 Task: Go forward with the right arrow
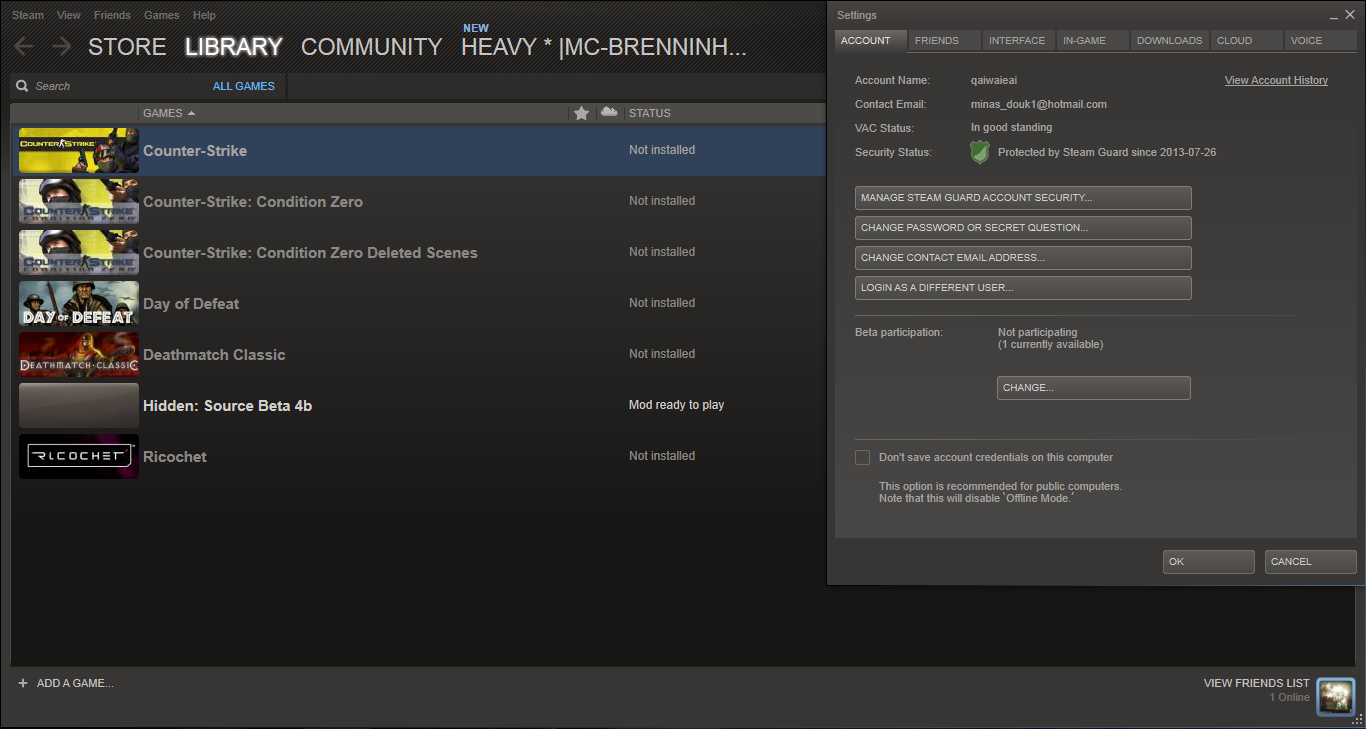coord(61,46)
